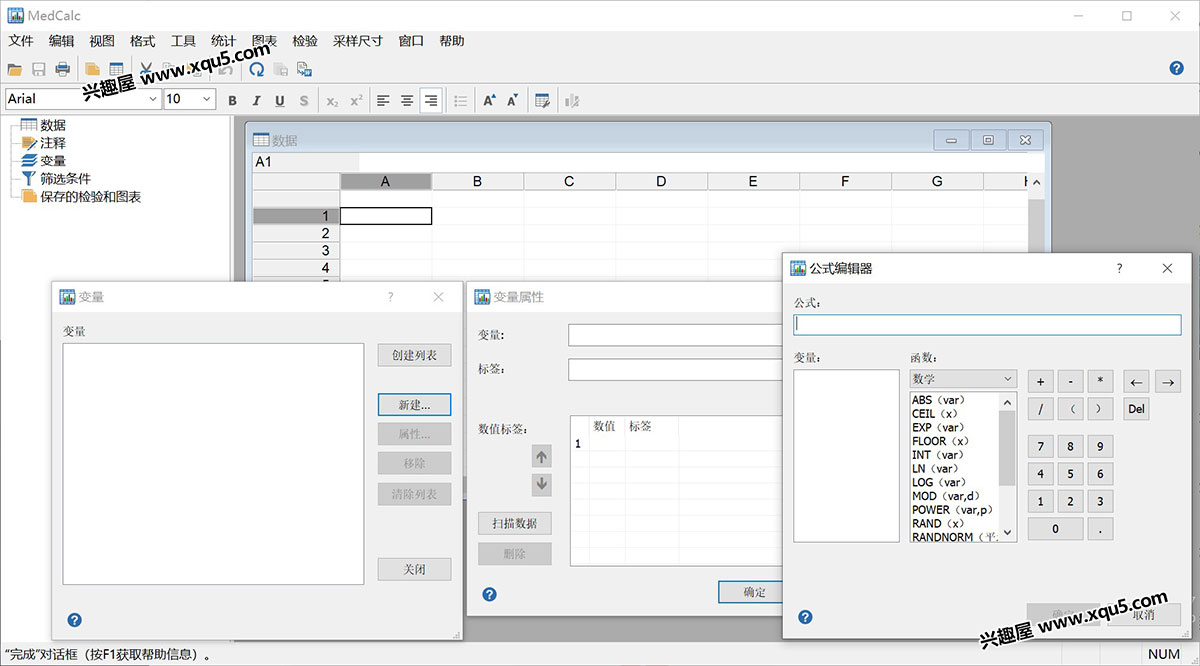The height and width of the screenshot is (666, 1200).
Task: Open the spreadsheet via toolbar grid icon
Action: pos(116,69)
